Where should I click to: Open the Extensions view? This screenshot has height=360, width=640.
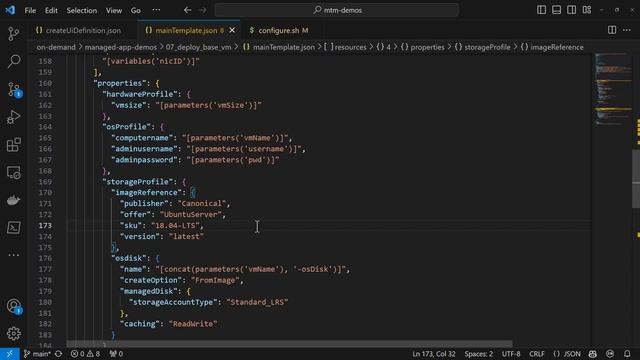(x=14, y=144)
